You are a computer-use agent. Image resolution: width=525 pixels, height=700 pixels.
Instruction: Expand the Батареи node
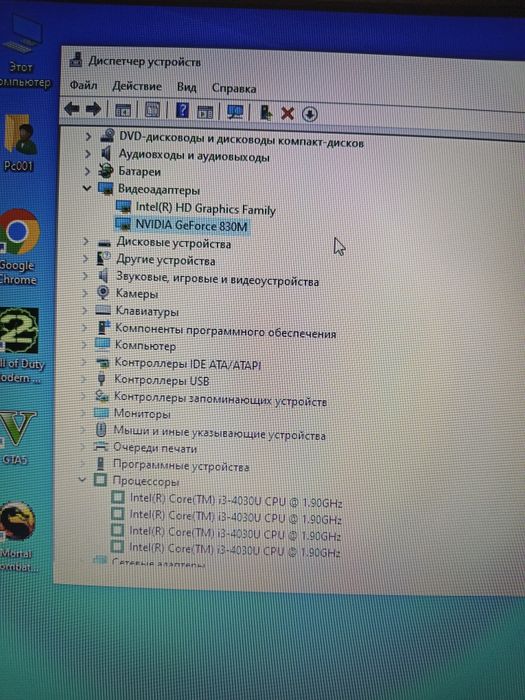87,171
